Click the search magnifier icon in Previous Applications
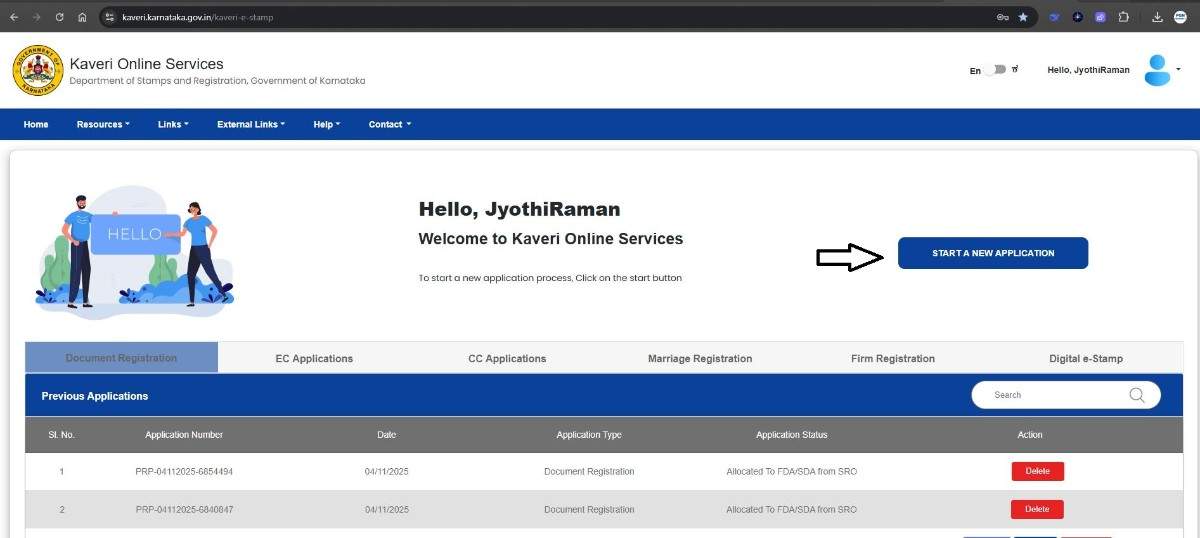Viewport: 1200px width, 538px height. (1136, 395)
